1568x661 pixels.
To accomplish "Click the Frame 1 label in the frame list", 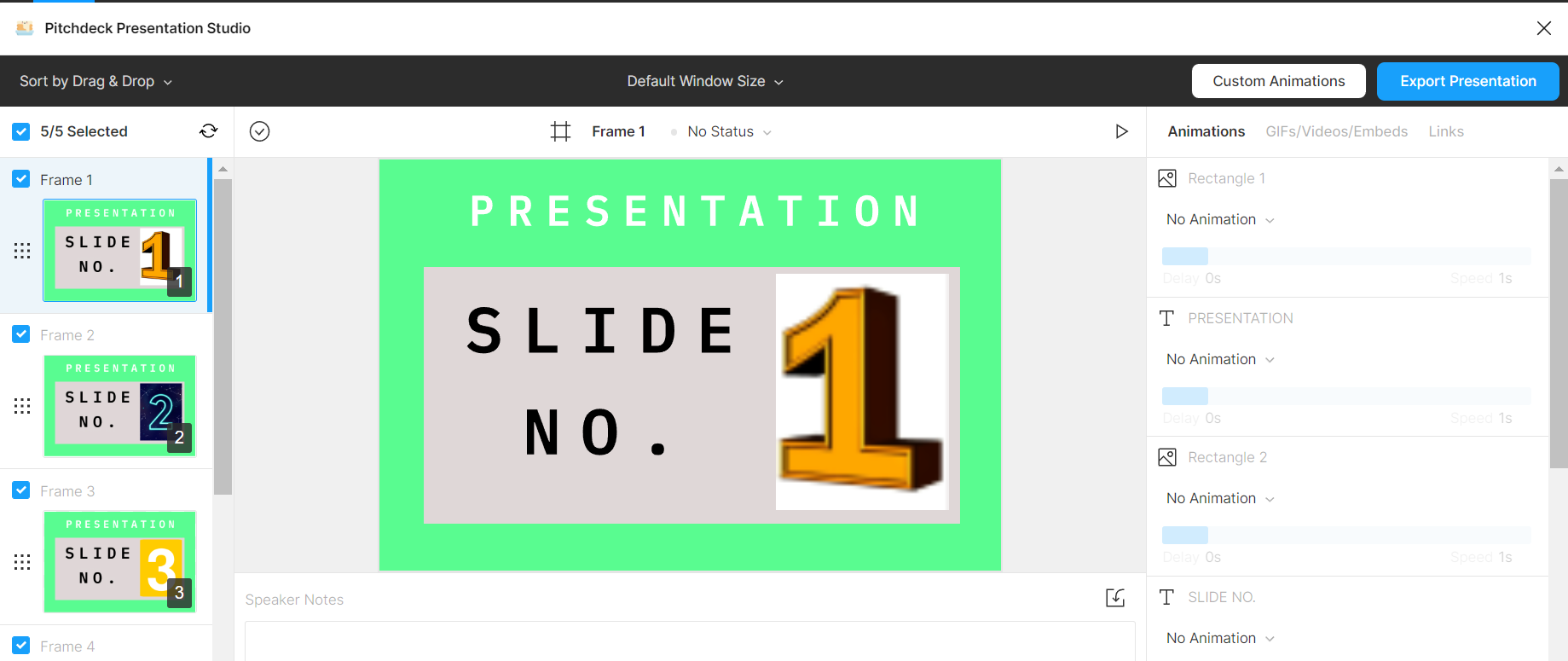I will click(67, 180).
